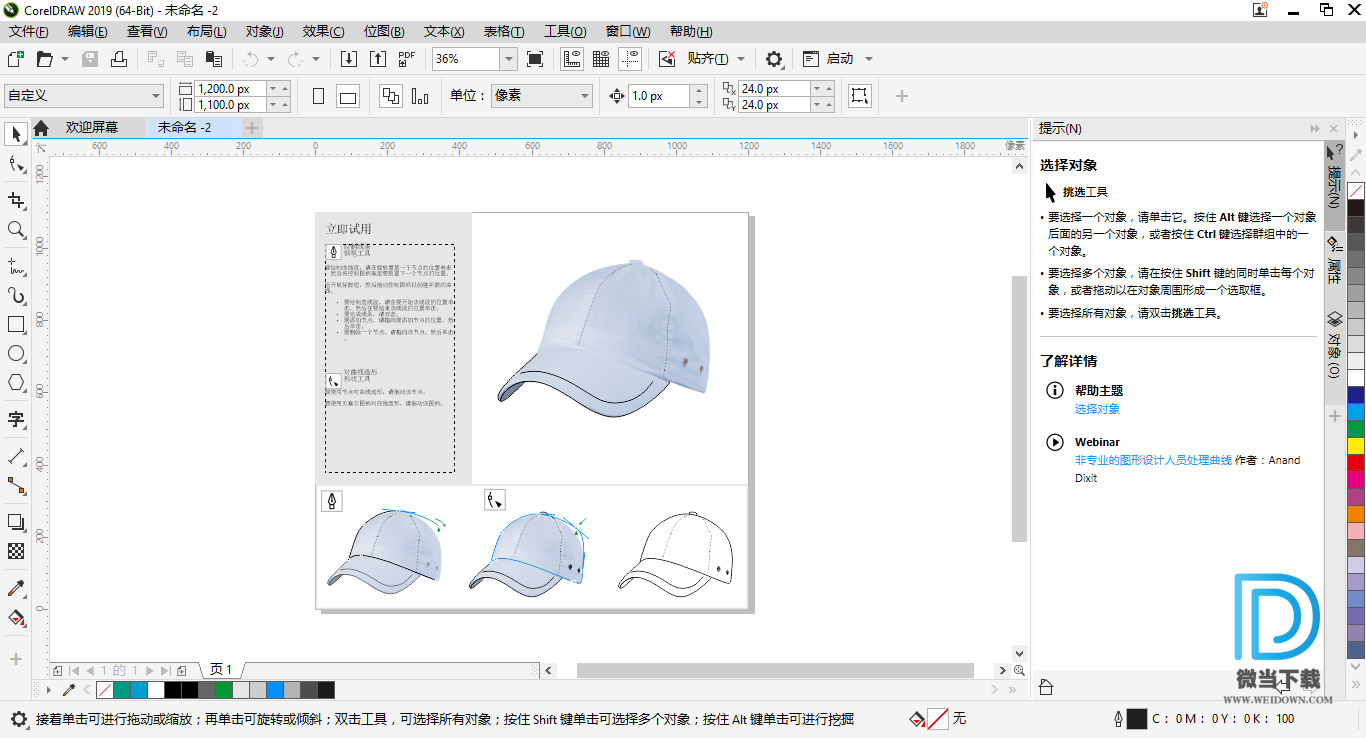Viewport: 1366px width, 738px height.
Task: Click the Full-screen preview icon
Action: [535, 59]
